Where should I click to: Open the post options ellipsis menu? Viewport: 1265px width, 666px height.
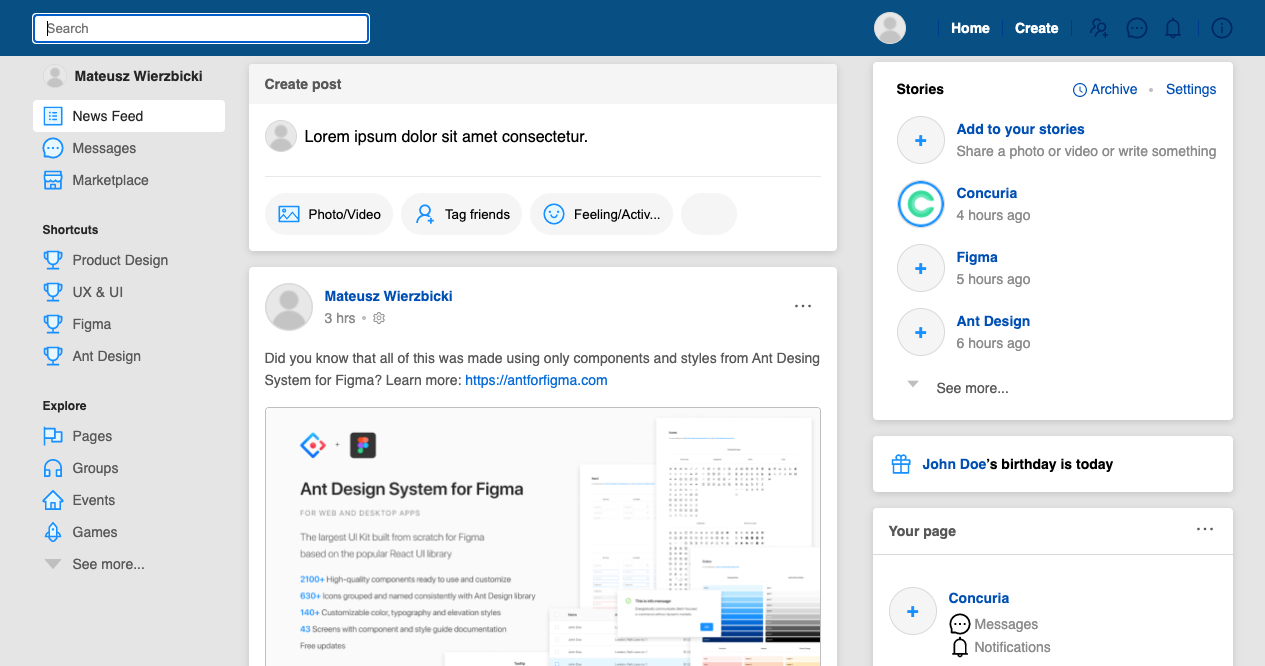pyautogui.click(x=803, y=306)
